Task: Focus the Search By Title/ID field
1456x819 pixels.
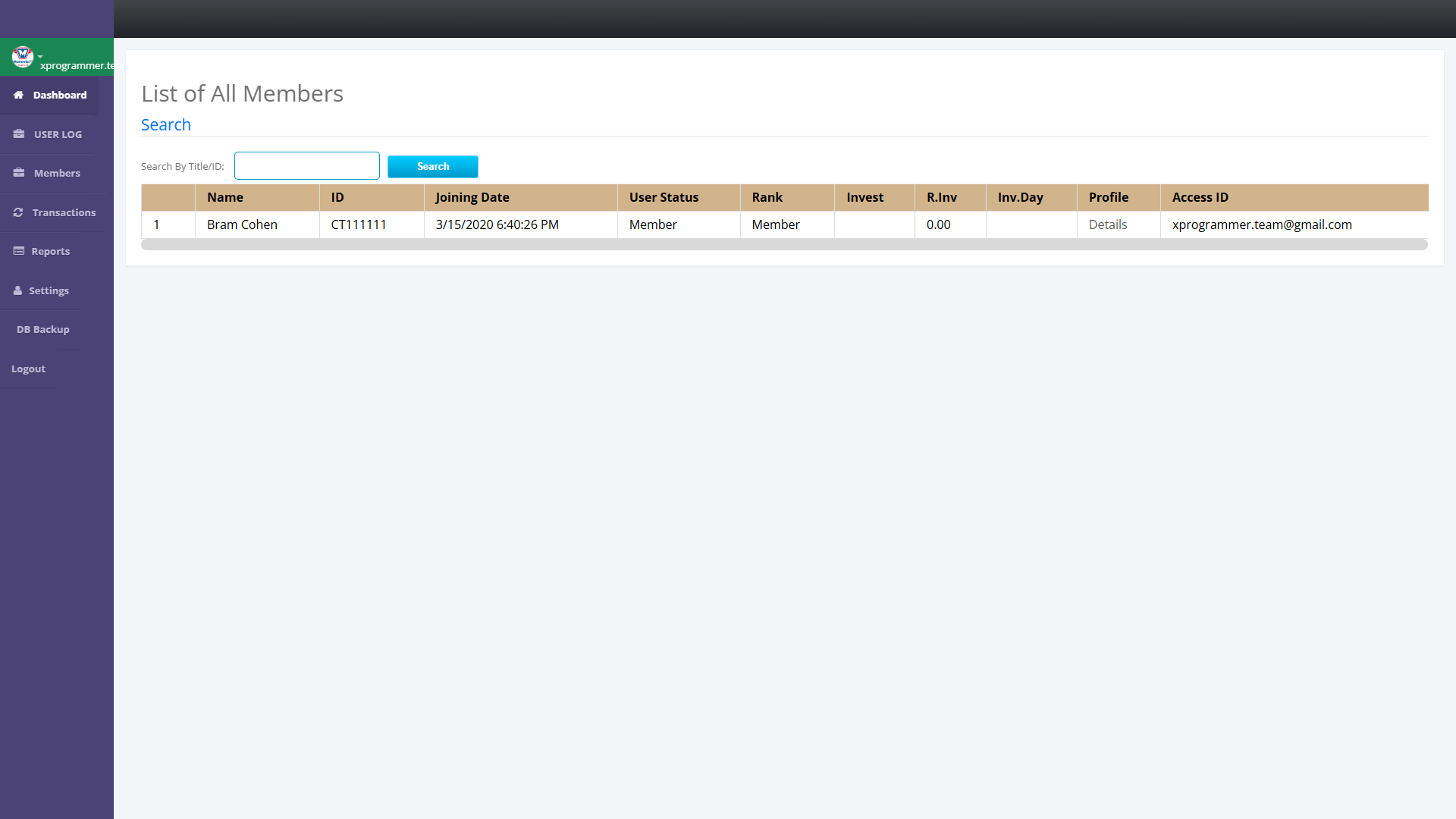Action: 306,165
